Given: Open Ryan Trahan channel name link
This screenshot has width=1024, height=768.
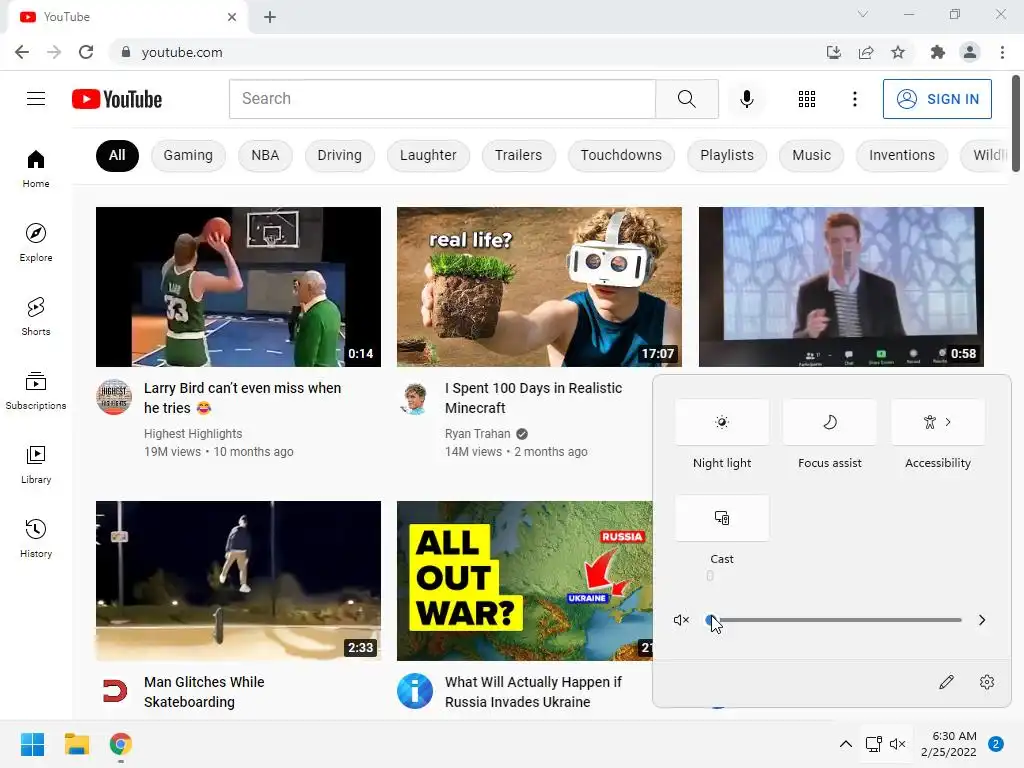Looking at the screenshot, I should [x=477, y=434].
